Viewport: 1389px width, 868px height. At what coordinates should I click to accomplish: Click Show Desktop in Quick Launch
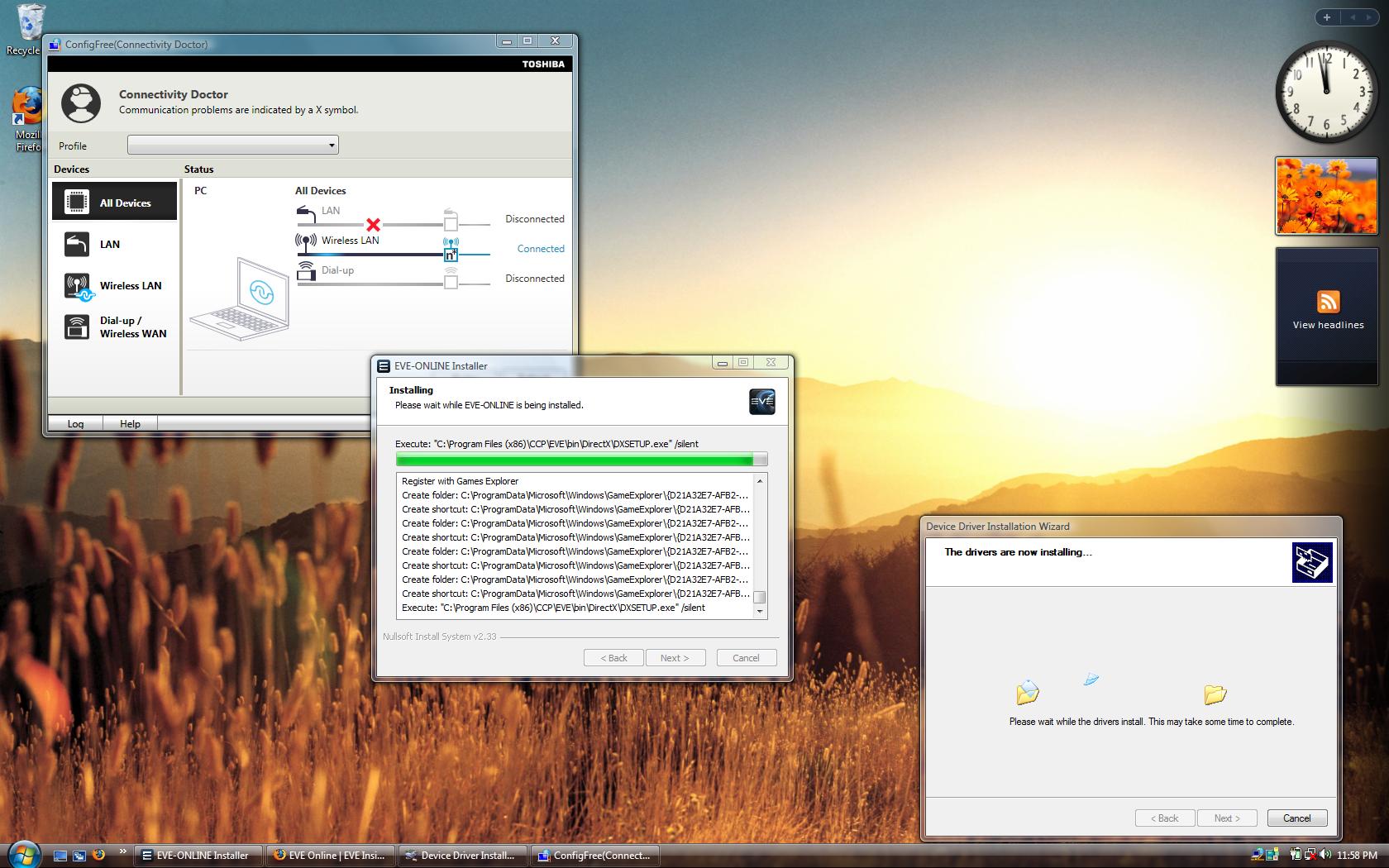[60, 856]
